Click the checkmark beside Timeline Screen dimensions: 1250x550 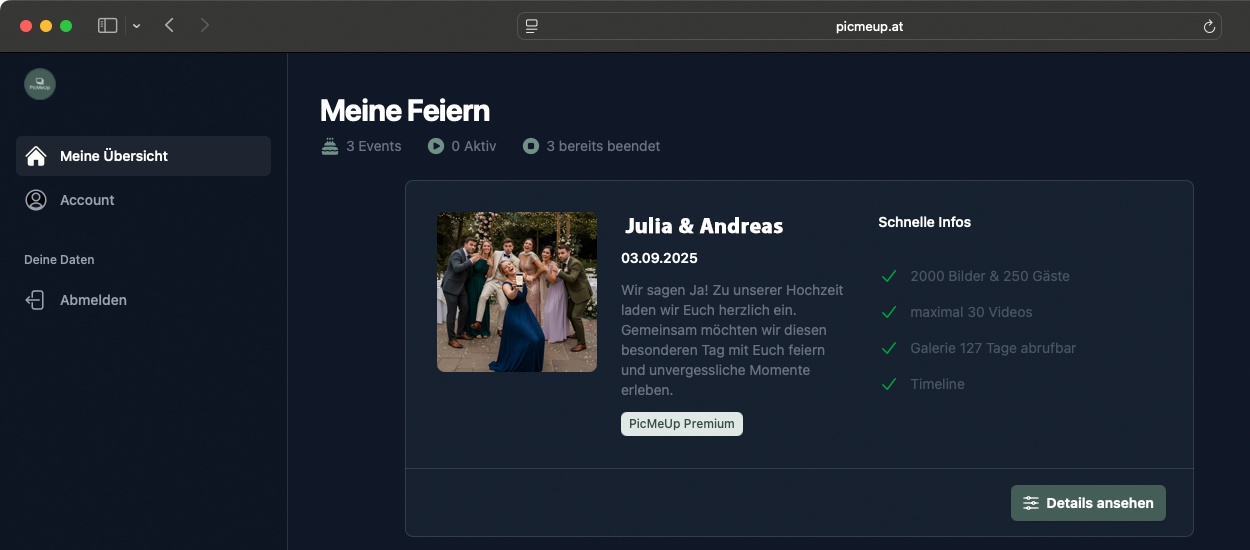click(888, 384)
